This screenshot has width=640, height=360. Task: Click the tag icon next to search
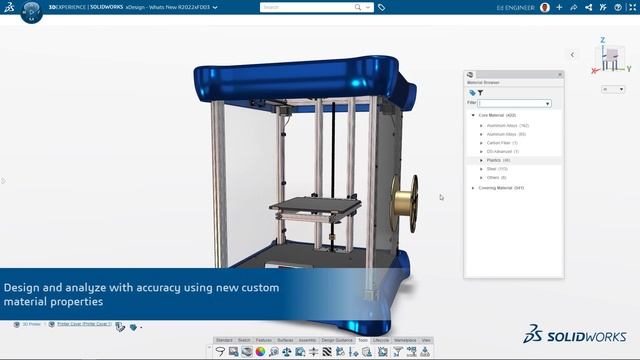(x=381, y=7)
